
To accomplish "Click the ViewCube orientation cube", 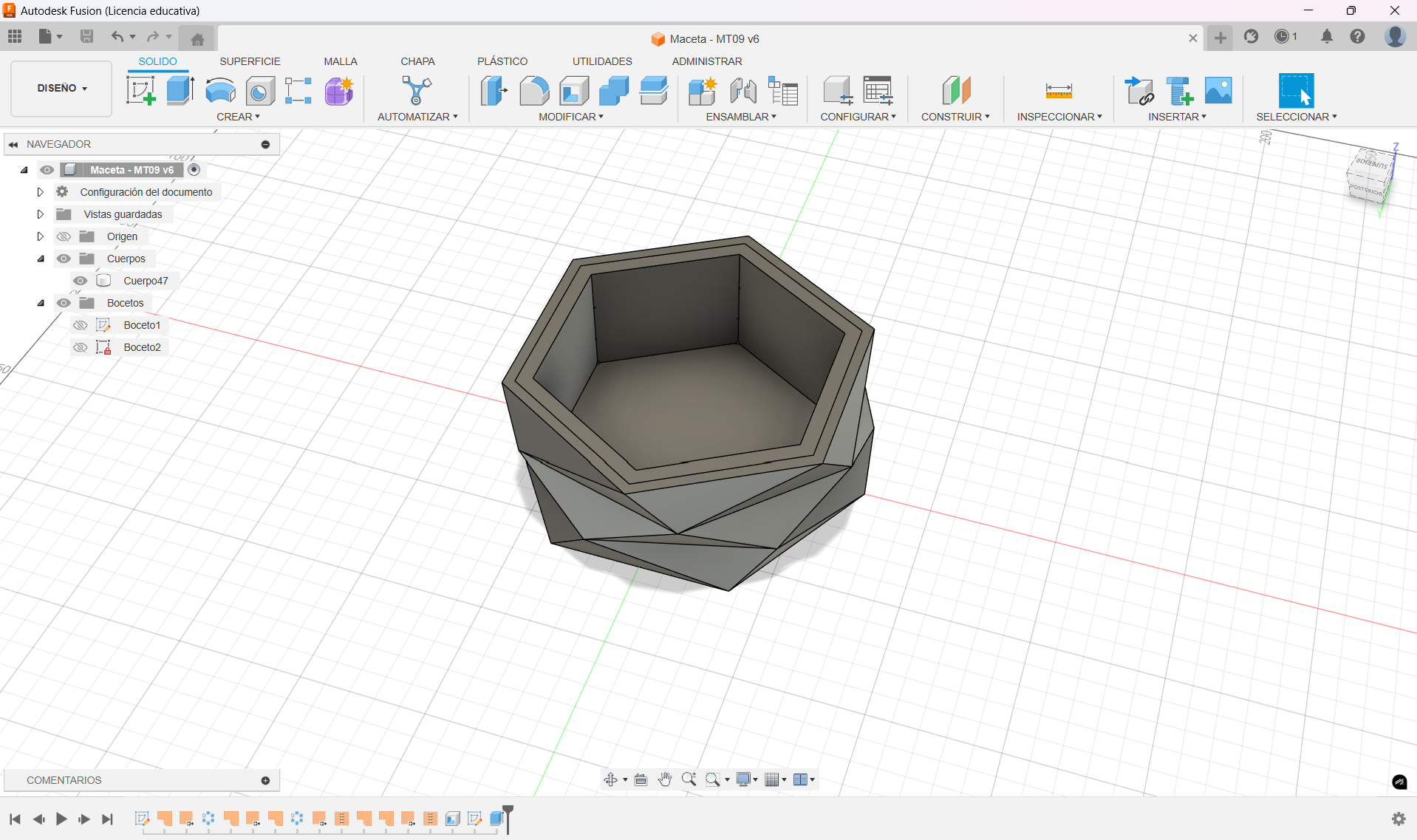I will [x=1370, y=176].
